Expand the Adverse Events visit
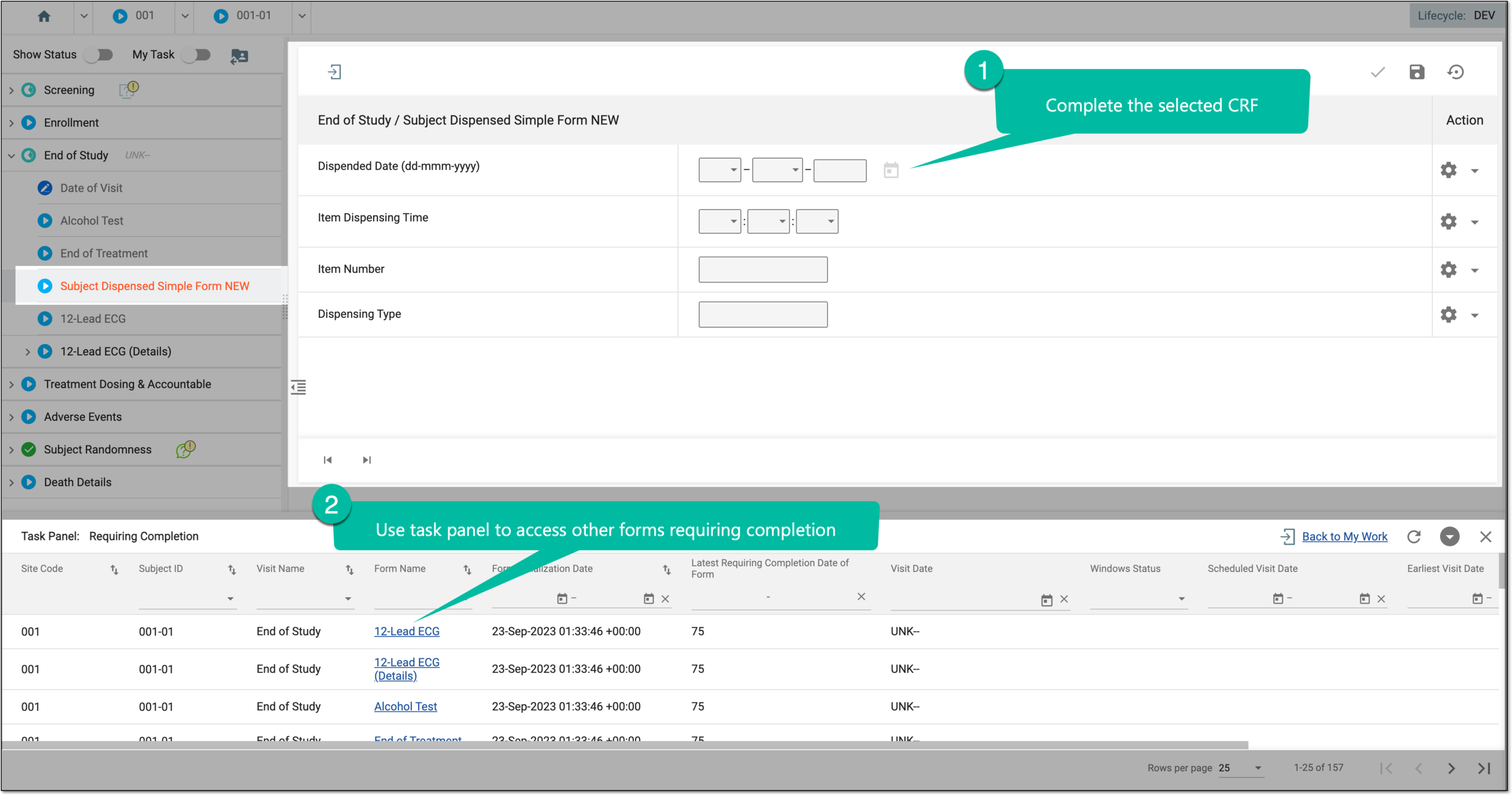The image size is (1512, 795). (x=11, y=417)
